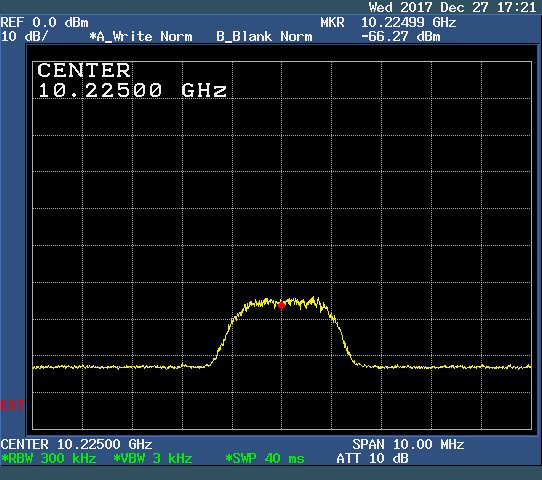Click the rising edge of the signal trace
The height and width of the screenshot is (480, 542).
pos(224,340)
